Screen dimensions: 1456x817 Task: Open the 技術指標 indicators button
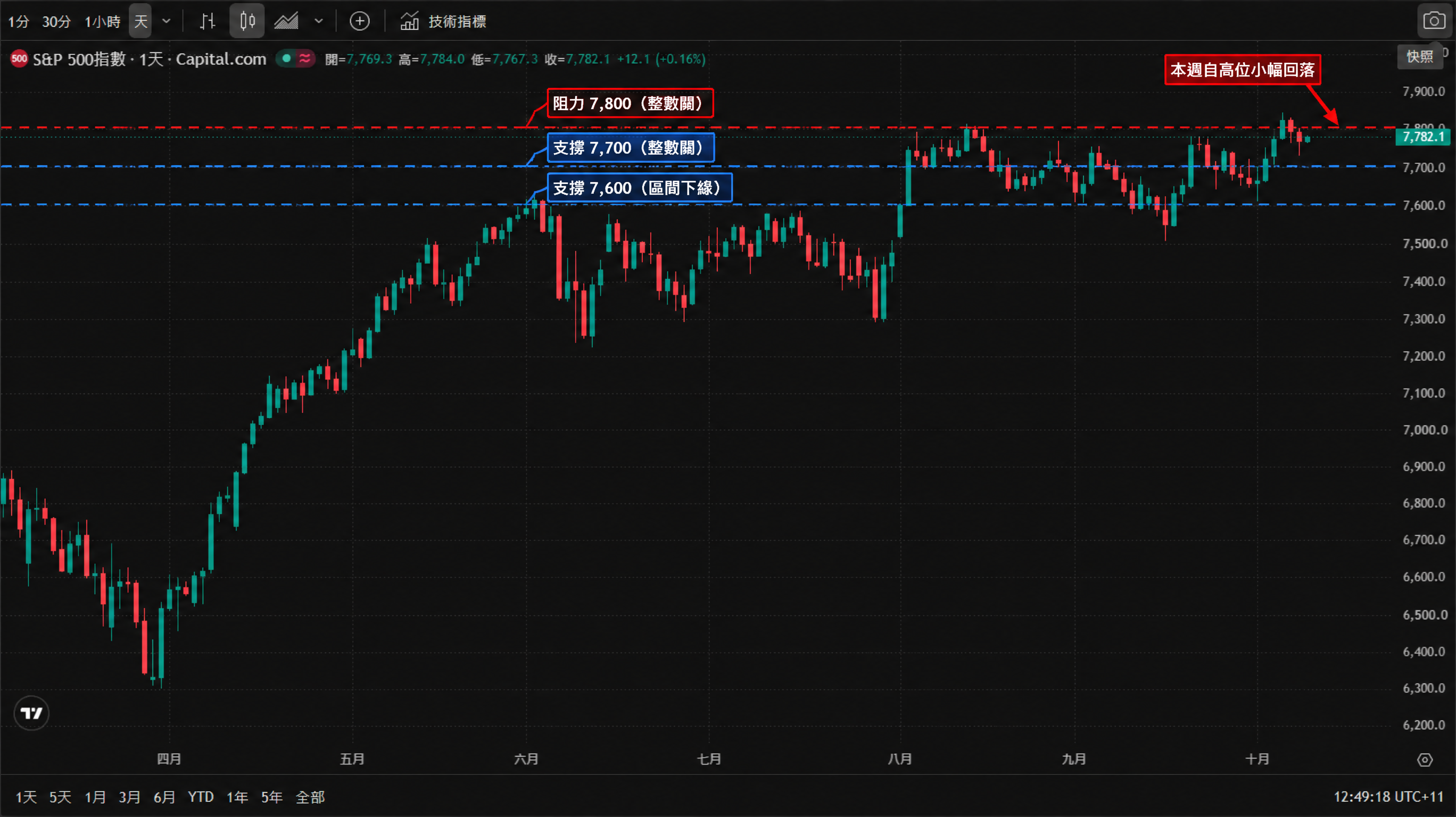[x=443, y=21]
